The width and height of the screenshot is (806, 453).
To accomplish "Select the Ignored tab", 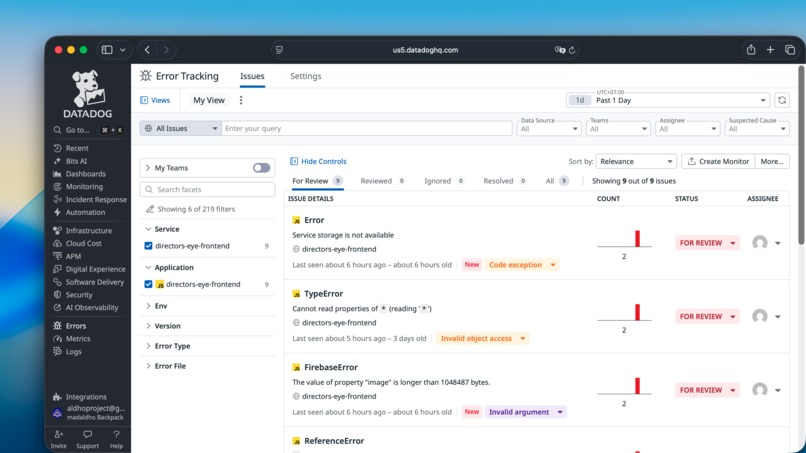I will [444, 181].
